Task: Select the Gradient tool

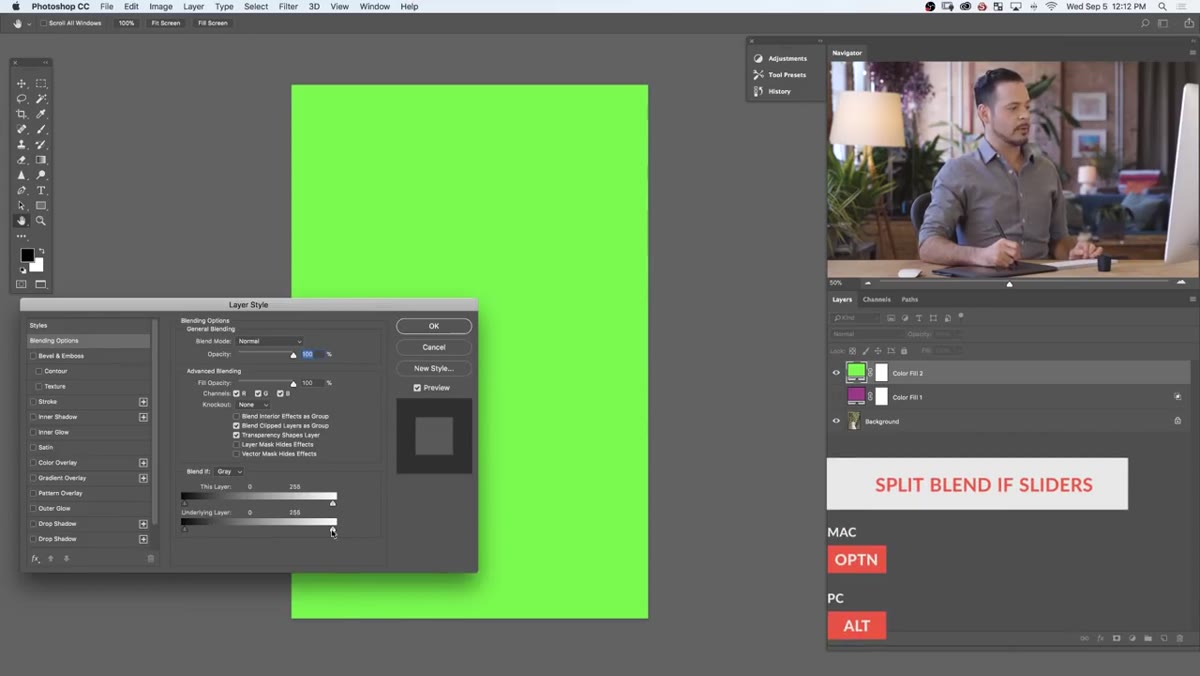Action: click(41, 160)
